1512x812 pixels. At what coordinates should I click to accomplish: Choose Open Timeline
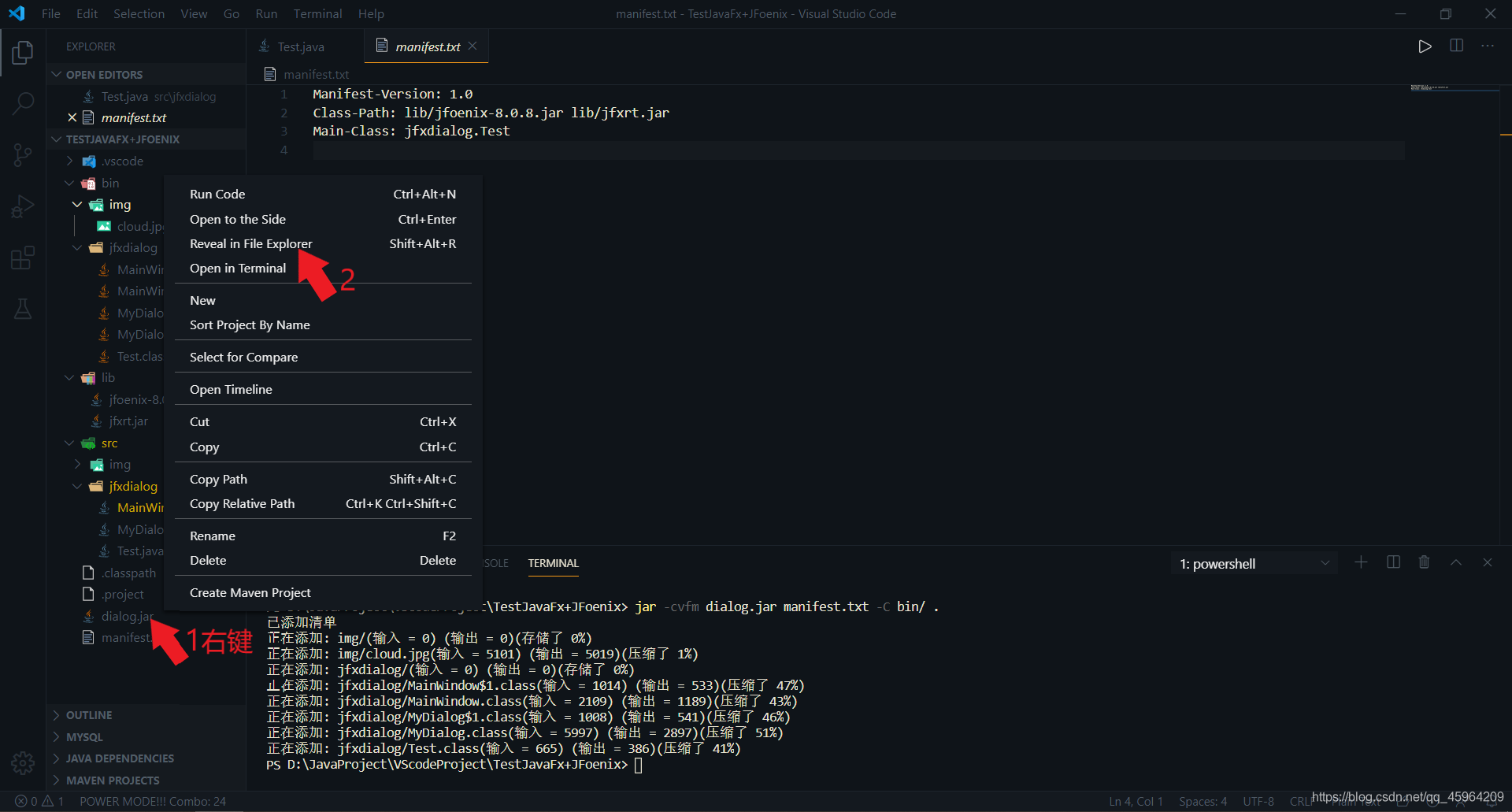pyautogui.click(x=323, y=389)
